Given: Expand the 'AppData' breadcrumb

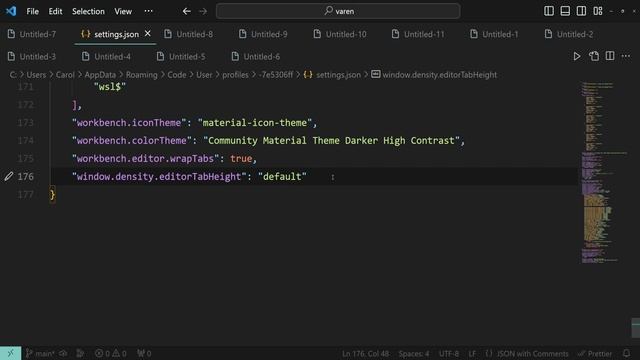Looking at the screenshot, I should [x=100, y=75].
